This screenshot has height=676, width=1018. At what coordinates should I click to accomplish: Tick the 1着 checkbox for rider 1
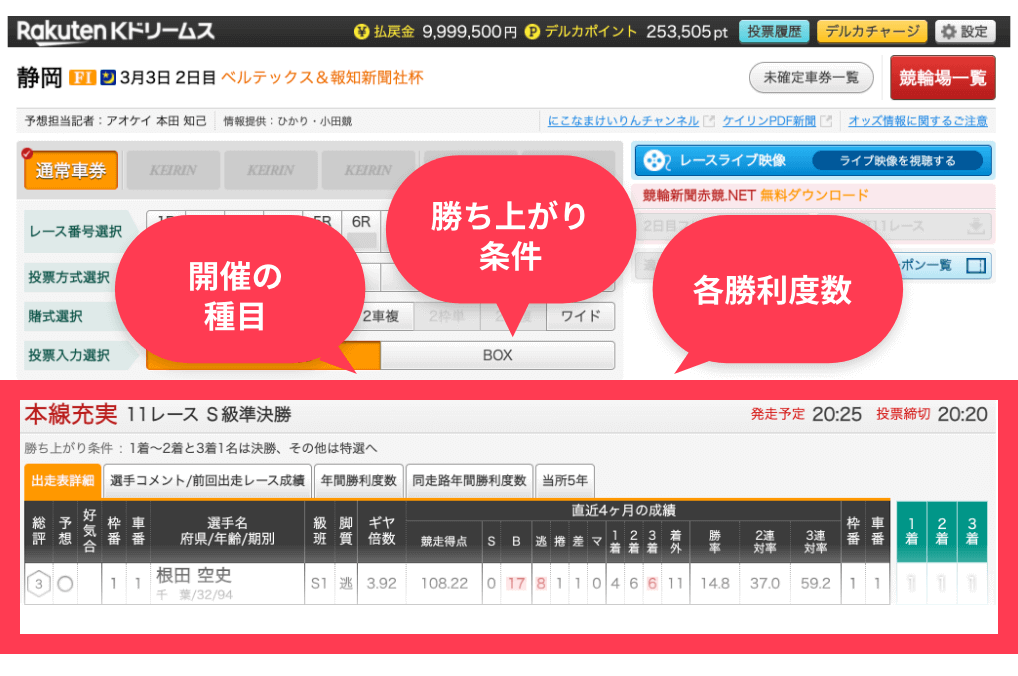click(x=911, y=584)
